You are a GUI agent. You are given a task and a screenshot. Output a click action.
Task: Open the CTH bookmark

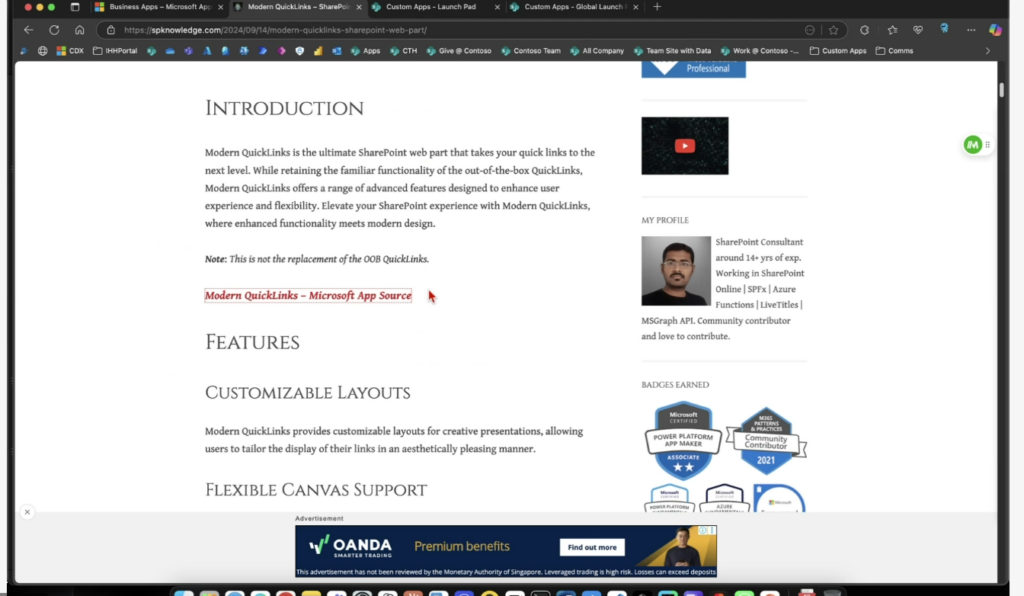(x=403, y=51)
